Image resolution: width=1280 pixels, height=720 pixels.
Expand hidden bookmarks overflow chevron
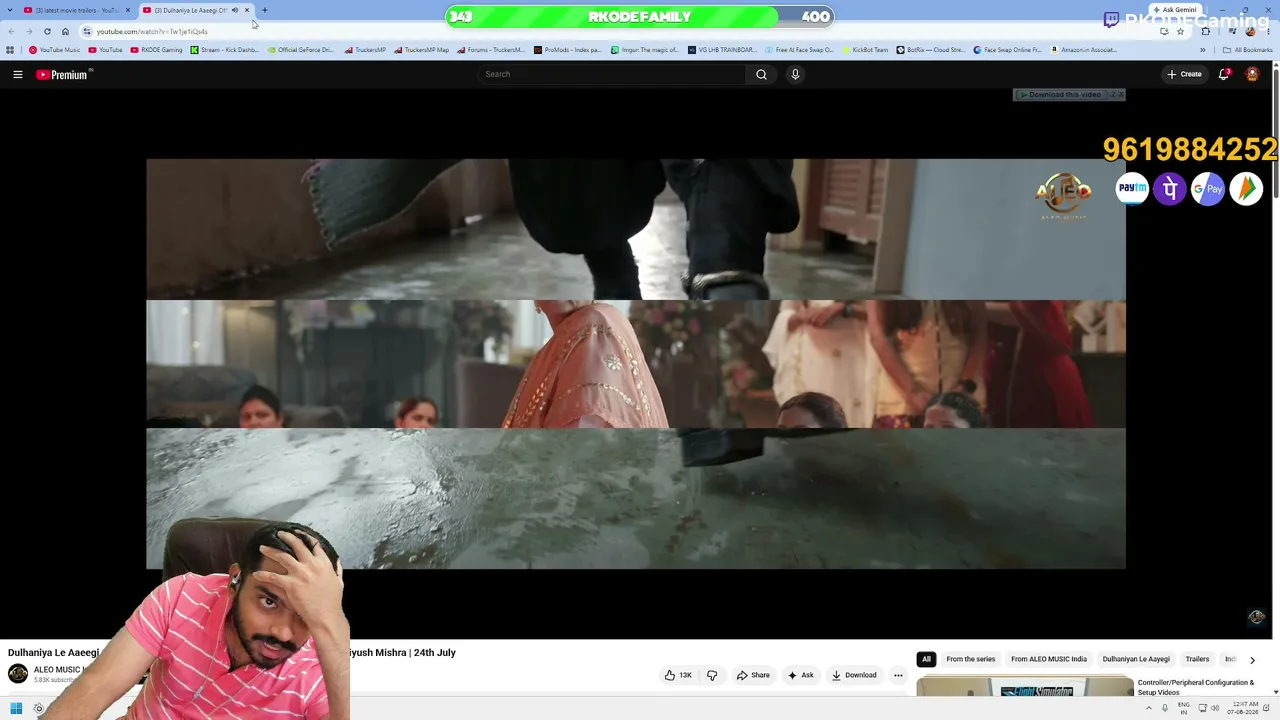(1203, 50)
